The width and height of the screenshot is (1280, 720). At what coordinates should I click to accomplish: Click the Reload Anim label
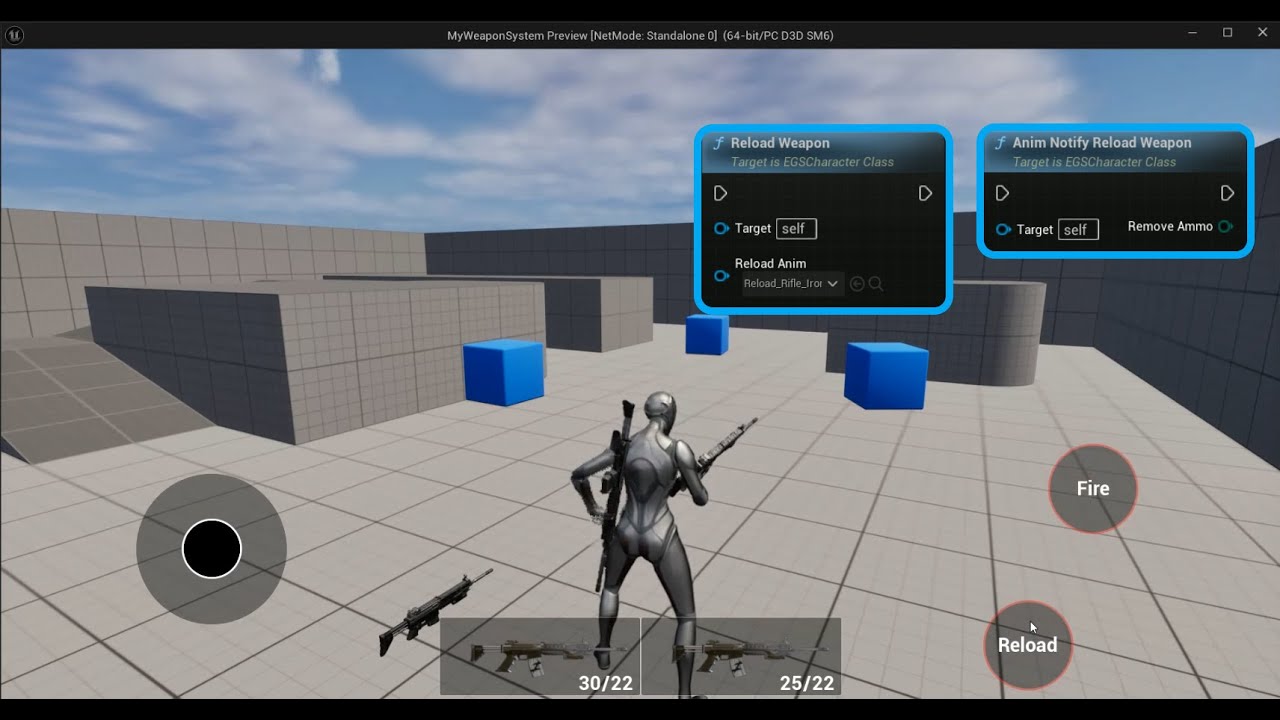pyautogui.click(x=770, y=264)
